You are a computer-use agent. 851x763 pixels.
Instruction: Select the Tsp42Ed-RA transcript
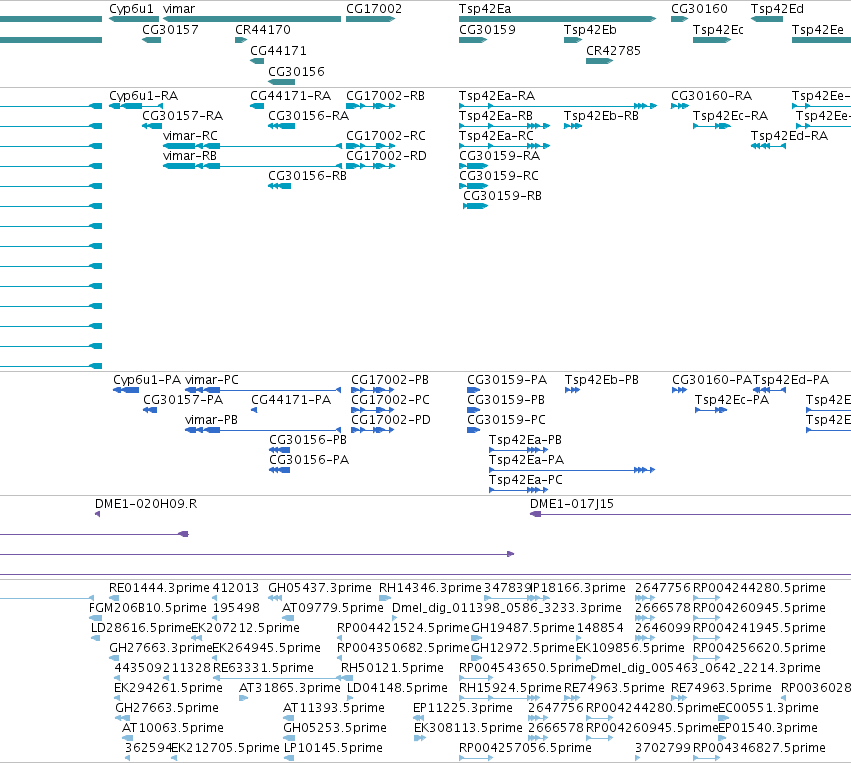pyautogui.click(x=769, y=146)
